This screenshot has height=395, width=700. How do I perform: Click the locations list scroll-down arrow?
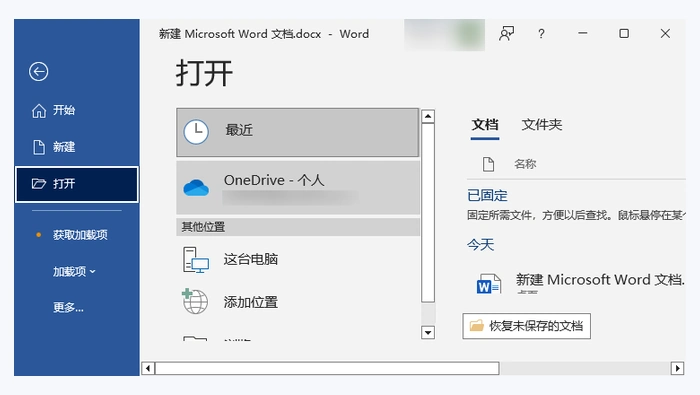pos(428,333)
